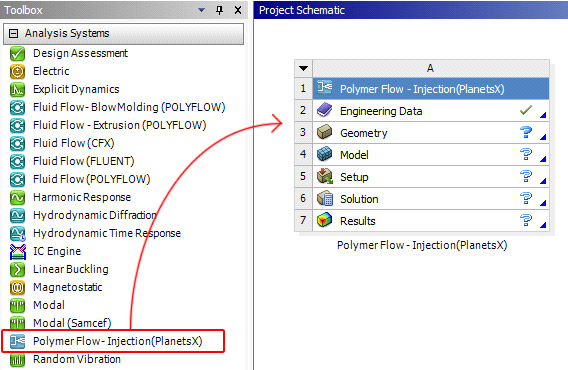568x370 pixels.
Task: Click Geometry row blue corner triangle
Action: click(543, 137)
